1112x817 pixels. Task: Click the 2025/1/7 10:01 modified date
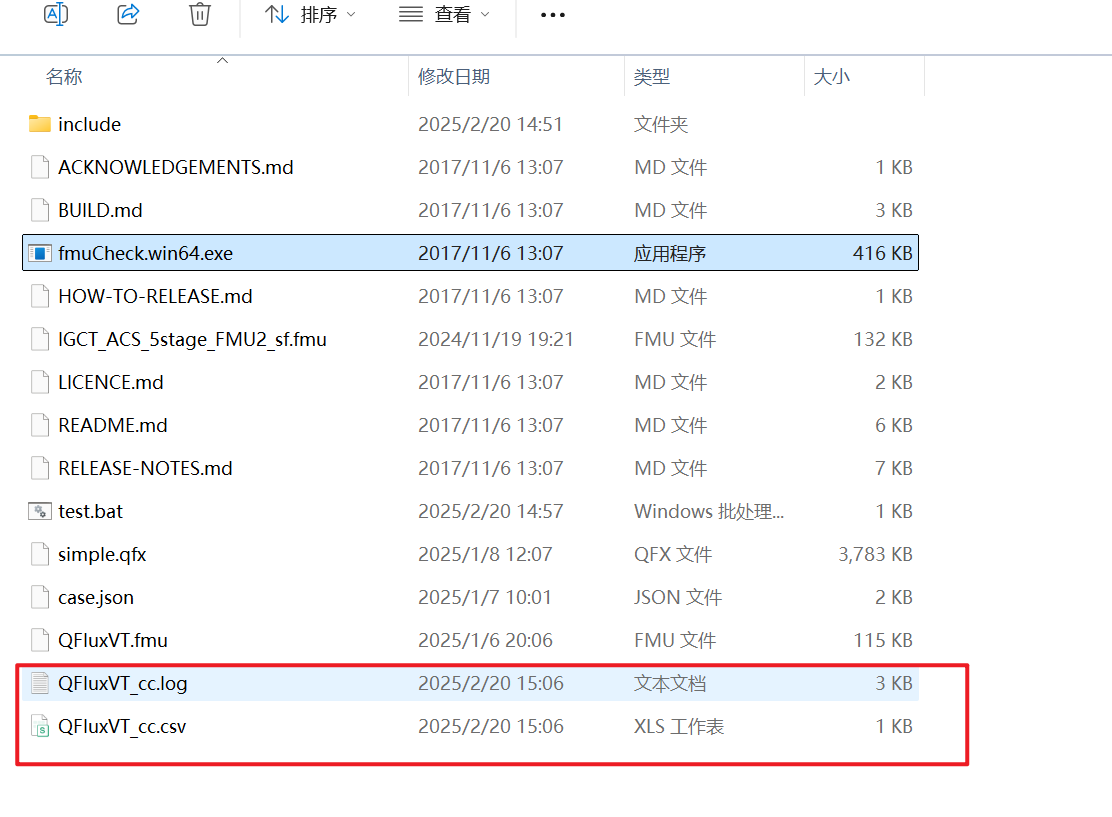pos(484,598)
